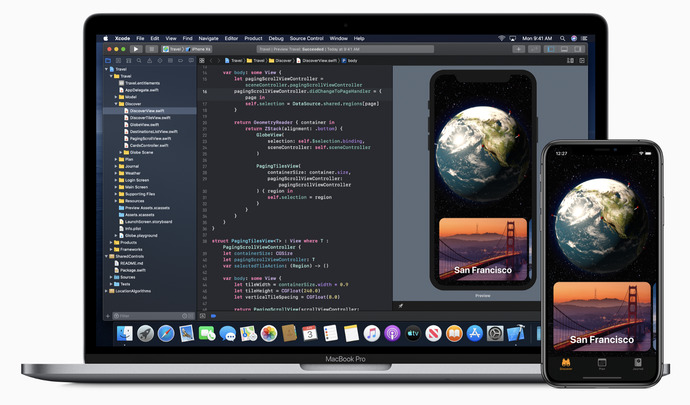Open the Report navigator speech-bubble icon
This screenshot has height=405, width=690.
pos(191,61)
